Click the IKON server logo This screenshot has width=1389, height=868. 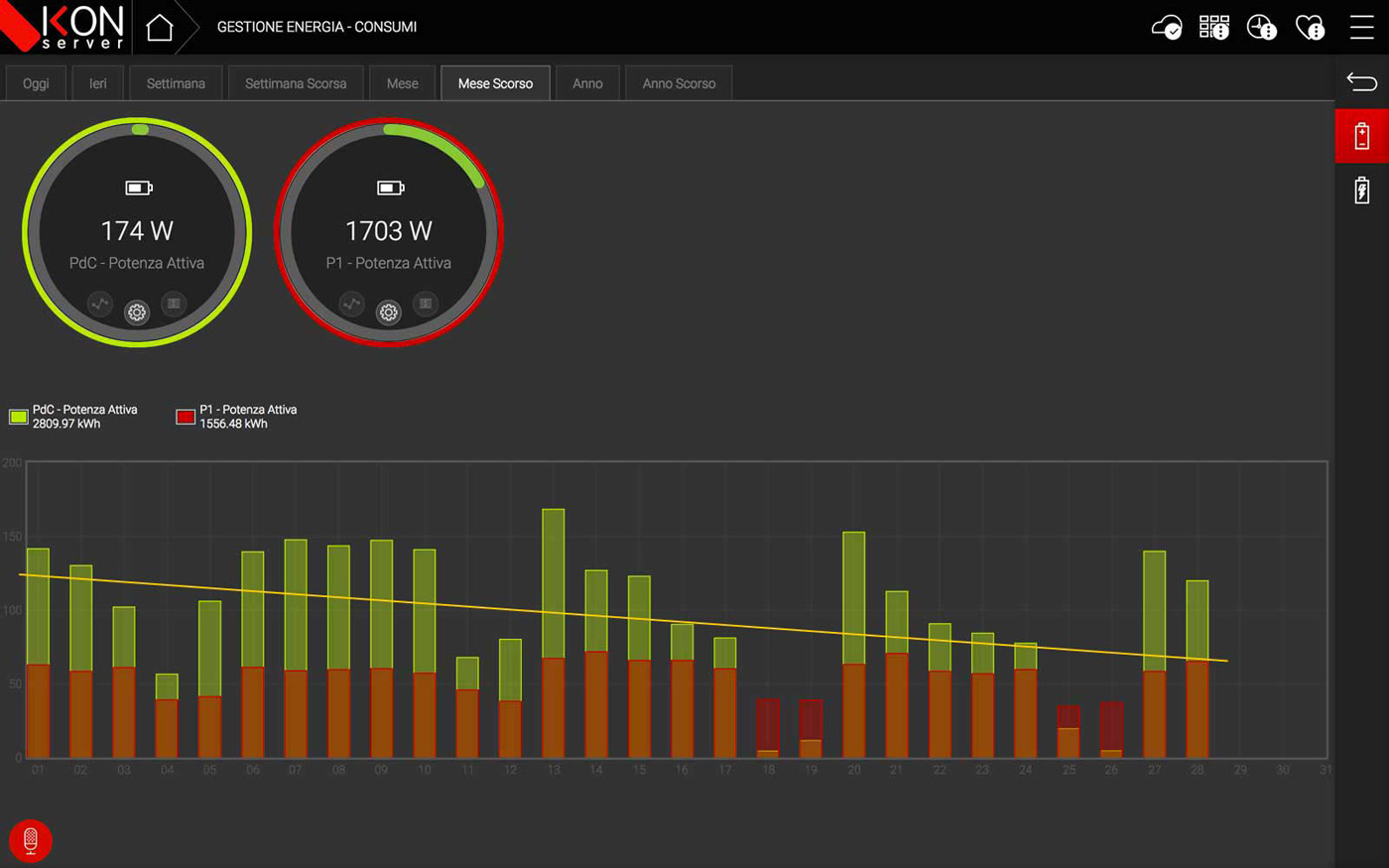tap(65, 27)
